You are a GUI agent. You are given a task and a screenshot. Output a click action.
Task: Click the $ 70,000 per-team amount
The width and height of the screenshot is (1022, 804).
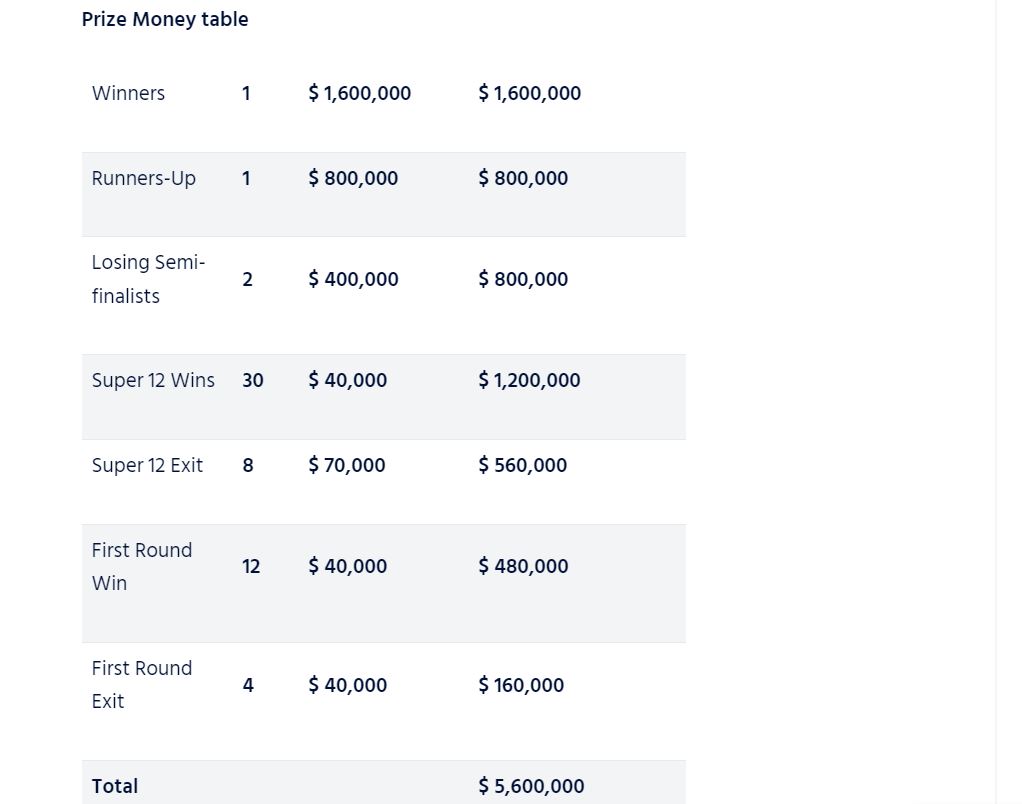[x=347, y=465]
